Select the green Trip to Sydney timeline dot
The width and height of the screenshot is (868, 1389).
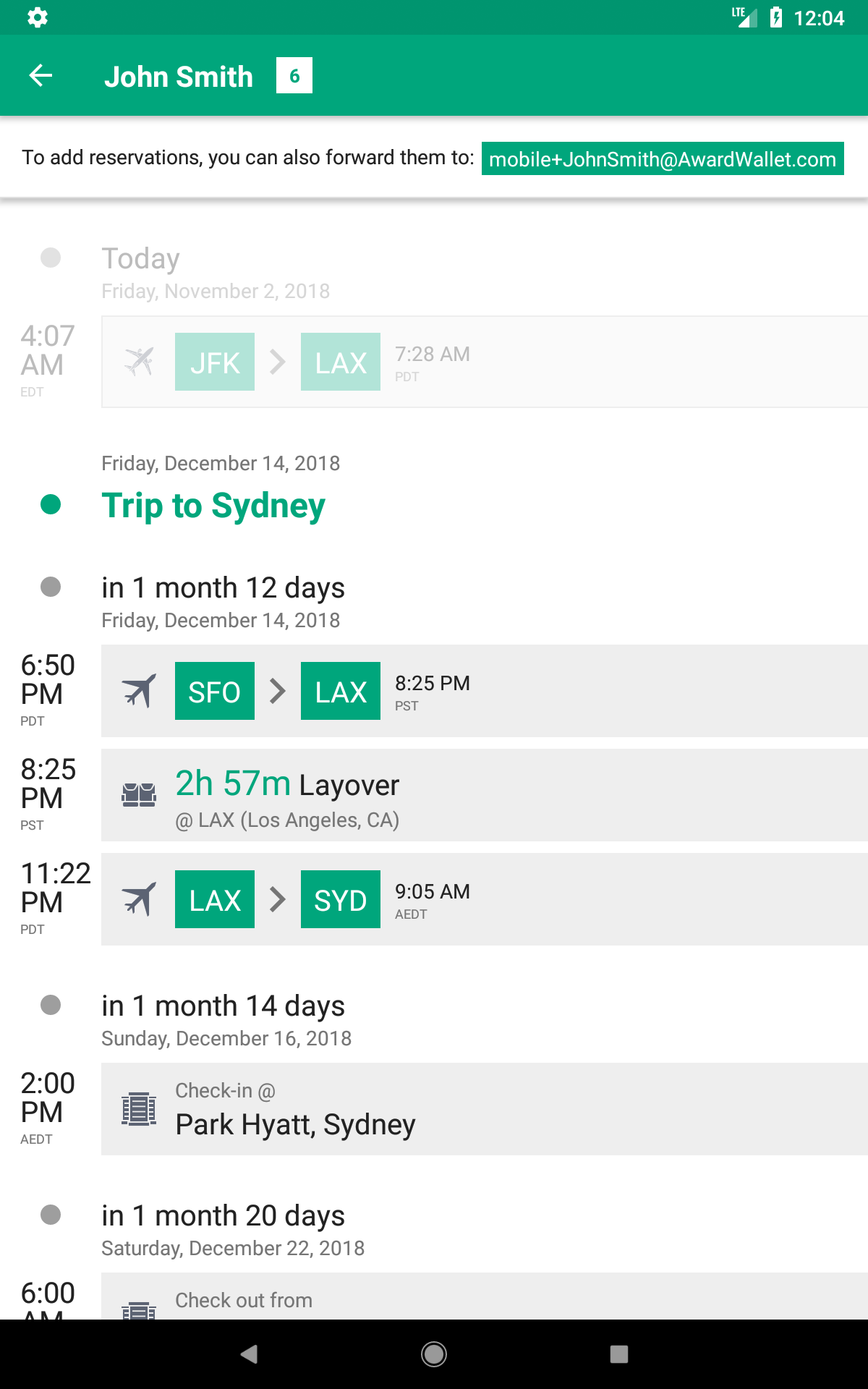coord(51,504)
